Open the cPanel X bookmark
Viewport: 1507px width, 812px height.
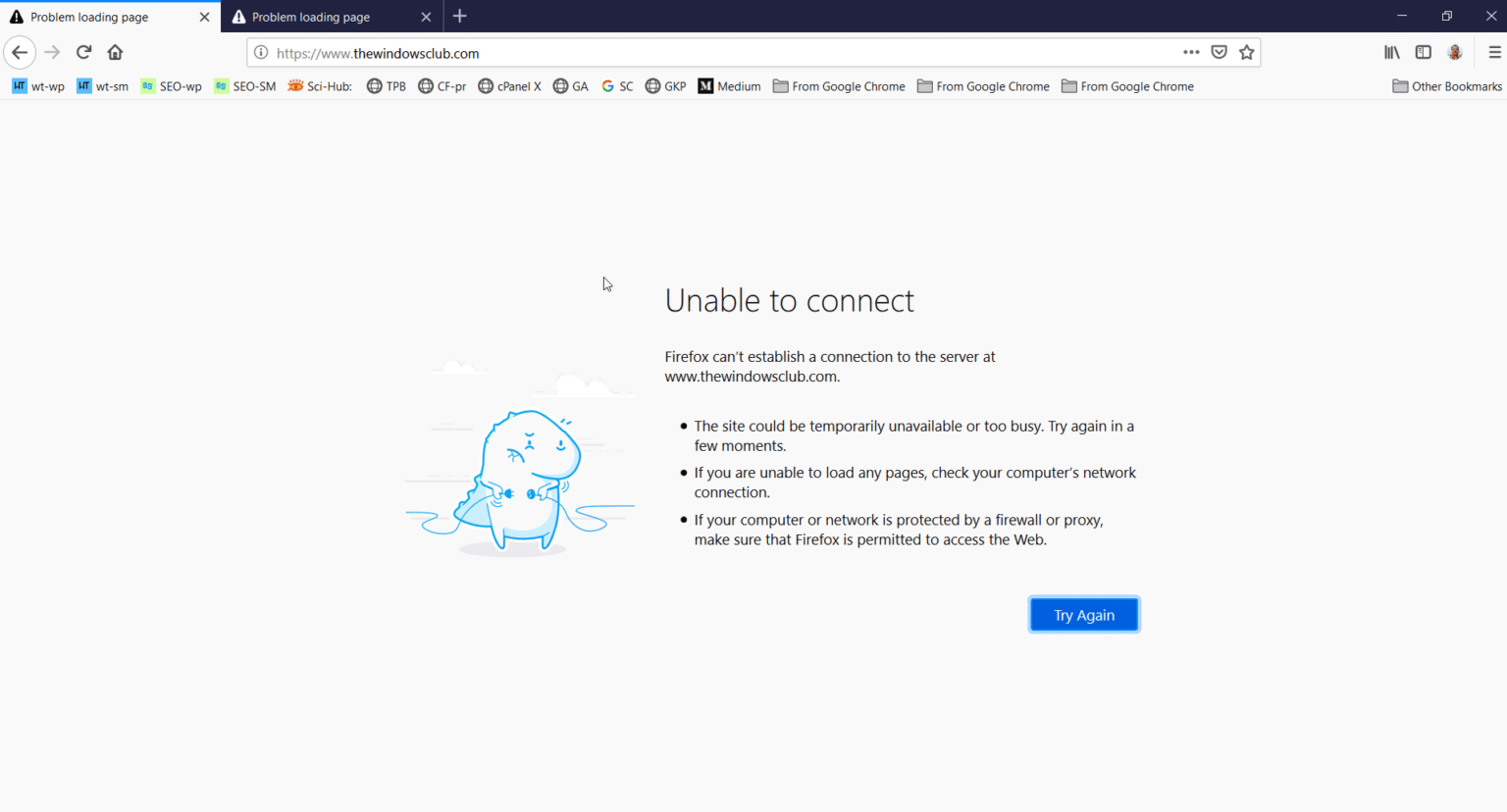(x=509, y=86)
